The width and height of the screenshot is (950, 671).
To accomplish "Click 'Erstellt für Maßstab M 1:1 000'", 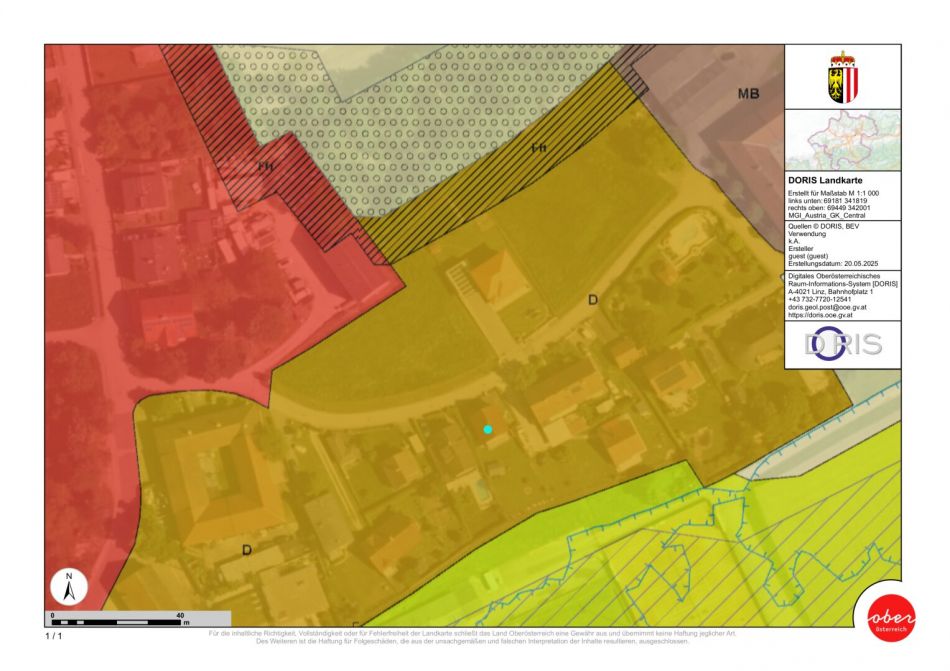I will (833, 193).
